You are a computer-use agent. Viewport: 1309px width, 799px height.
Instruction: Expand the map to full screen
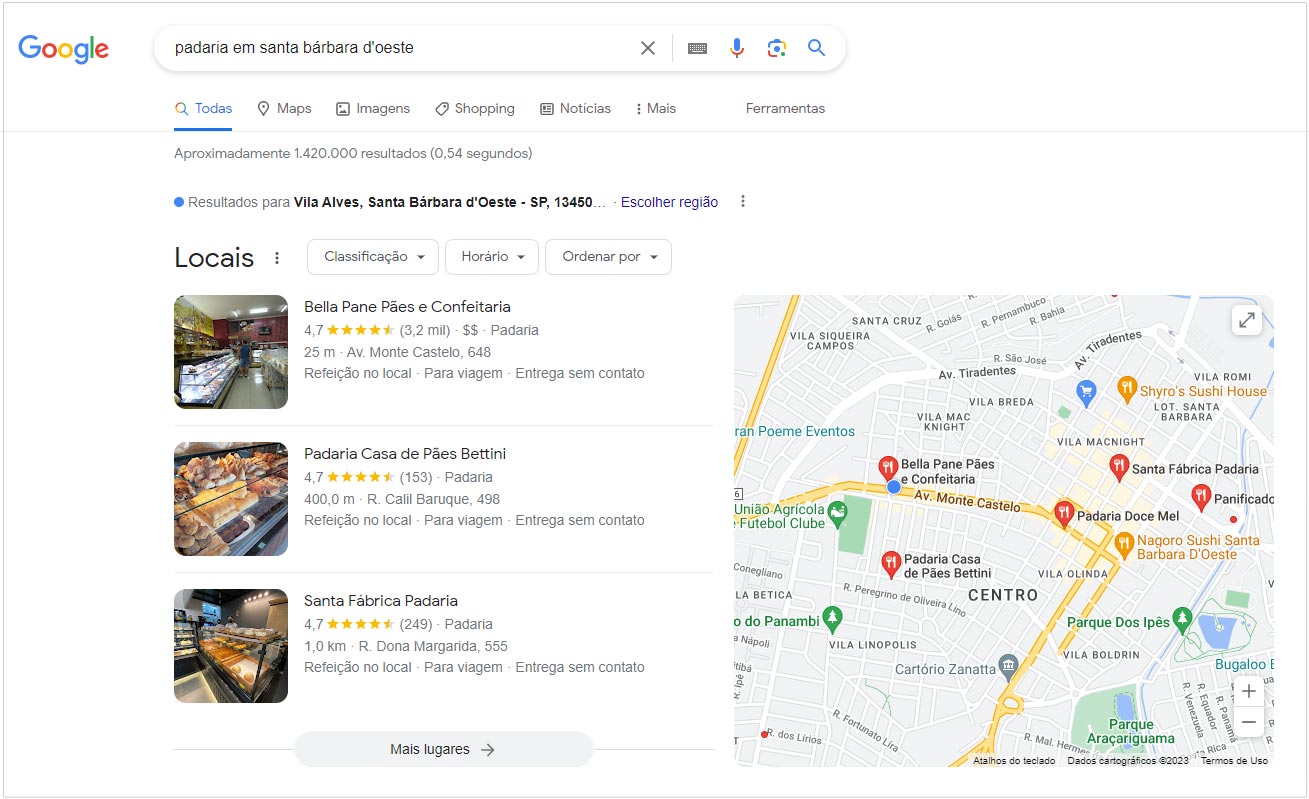coord(1246,320)
